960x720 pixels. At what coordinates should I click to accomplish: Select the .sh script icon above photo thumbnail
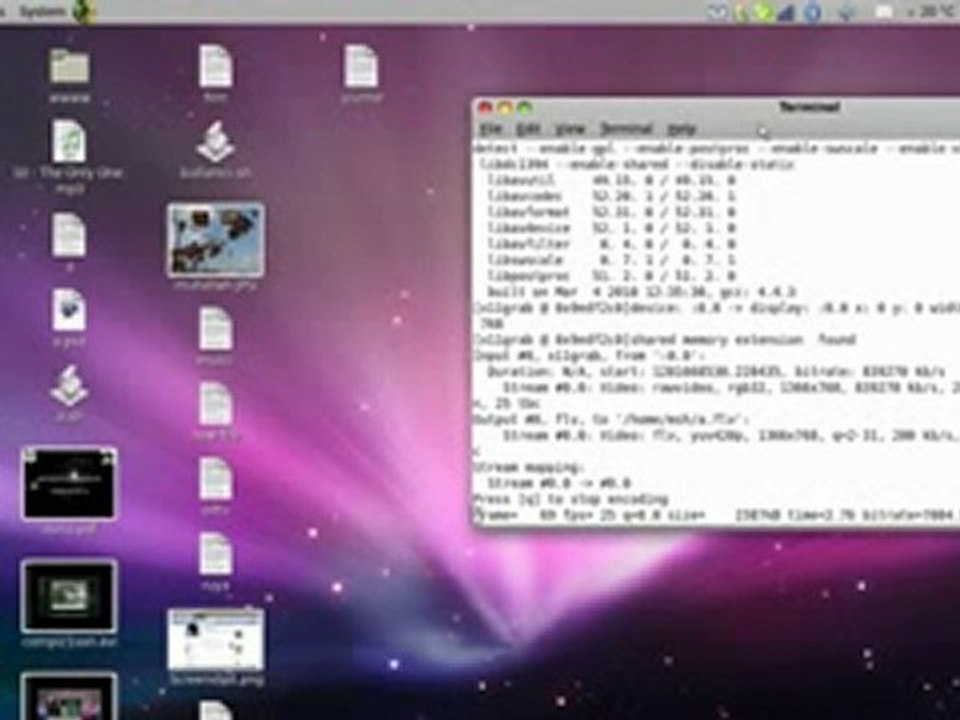pos(216,142)
